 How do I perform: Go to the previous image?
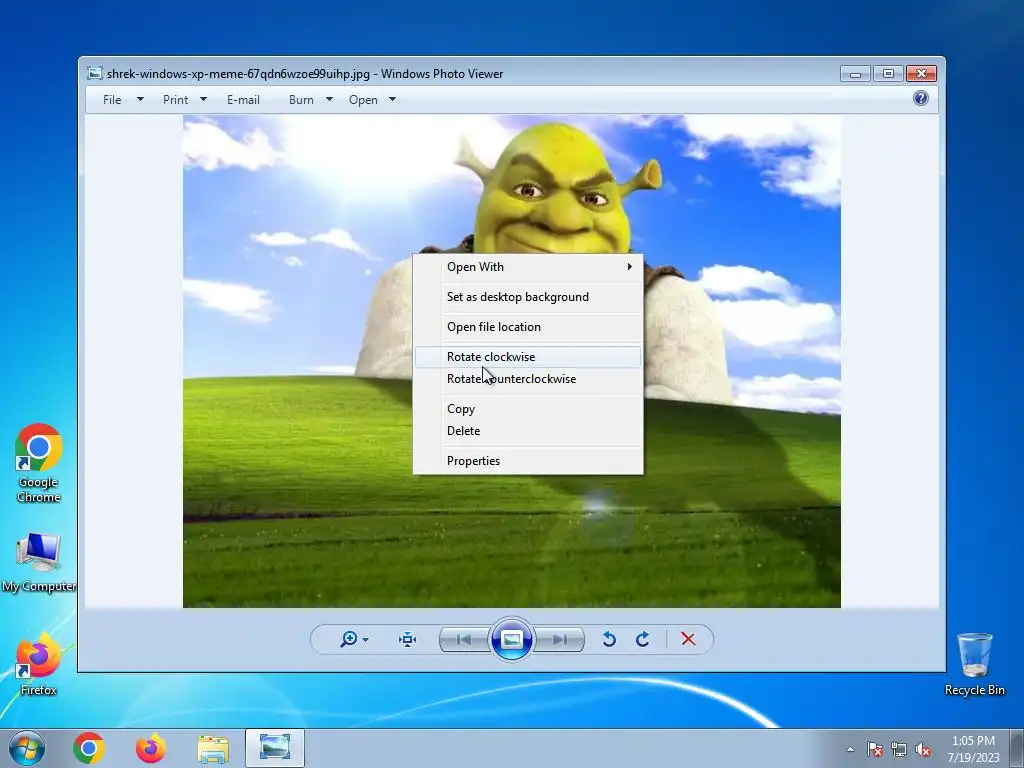(464, 639)
